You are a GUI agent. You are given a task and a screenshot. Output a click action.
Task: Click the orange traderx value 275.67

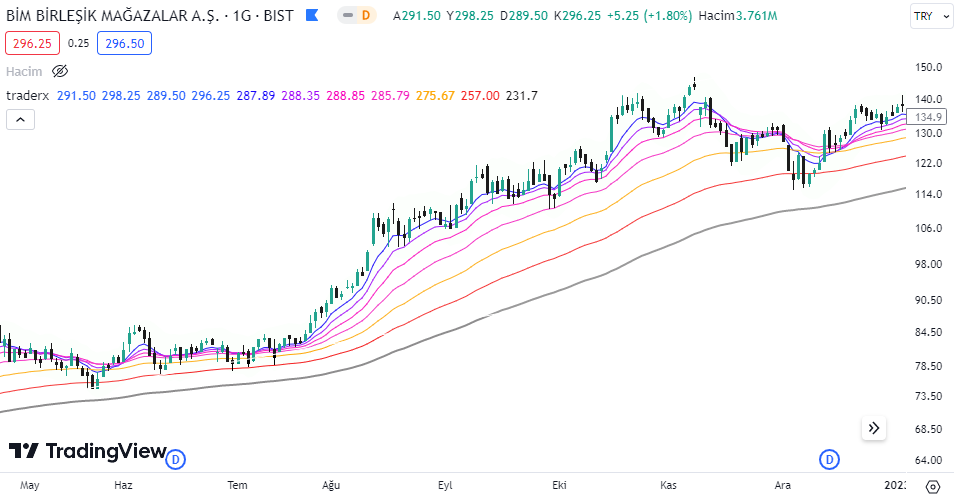point(435,95)
